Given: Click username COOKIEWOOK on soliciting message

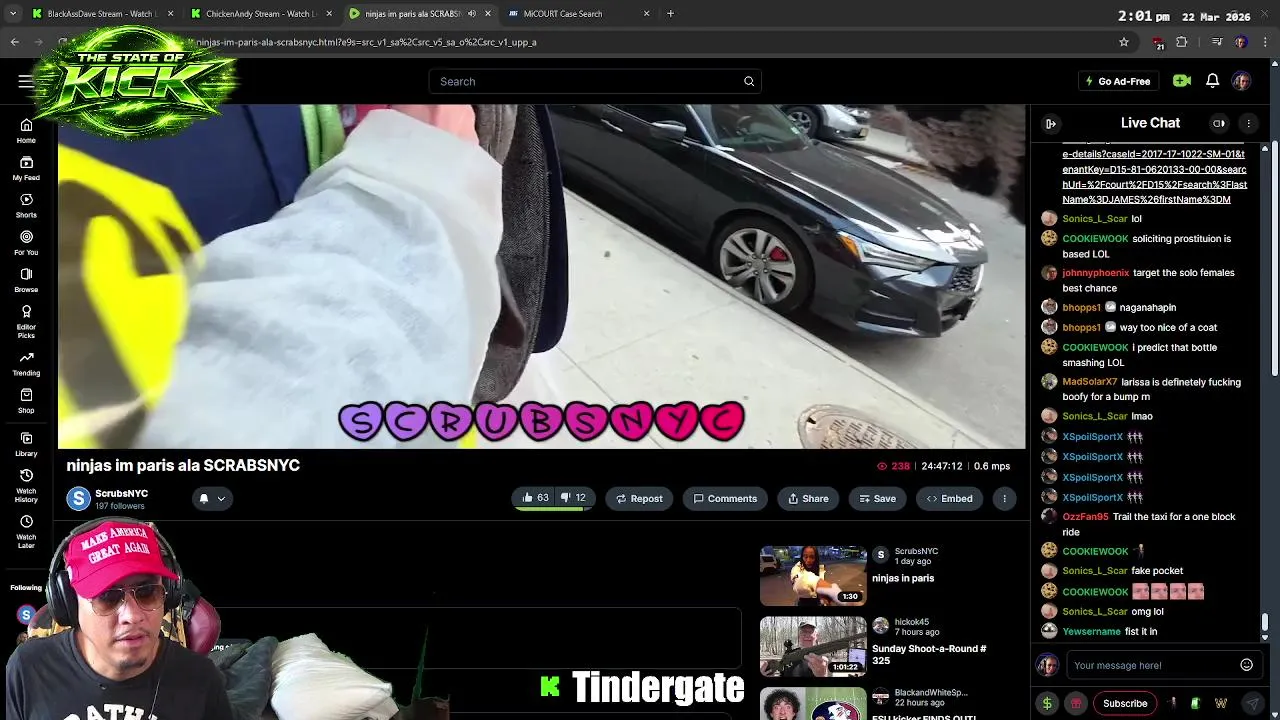Looking at the screenshot, I should (x=1095, y=238).
